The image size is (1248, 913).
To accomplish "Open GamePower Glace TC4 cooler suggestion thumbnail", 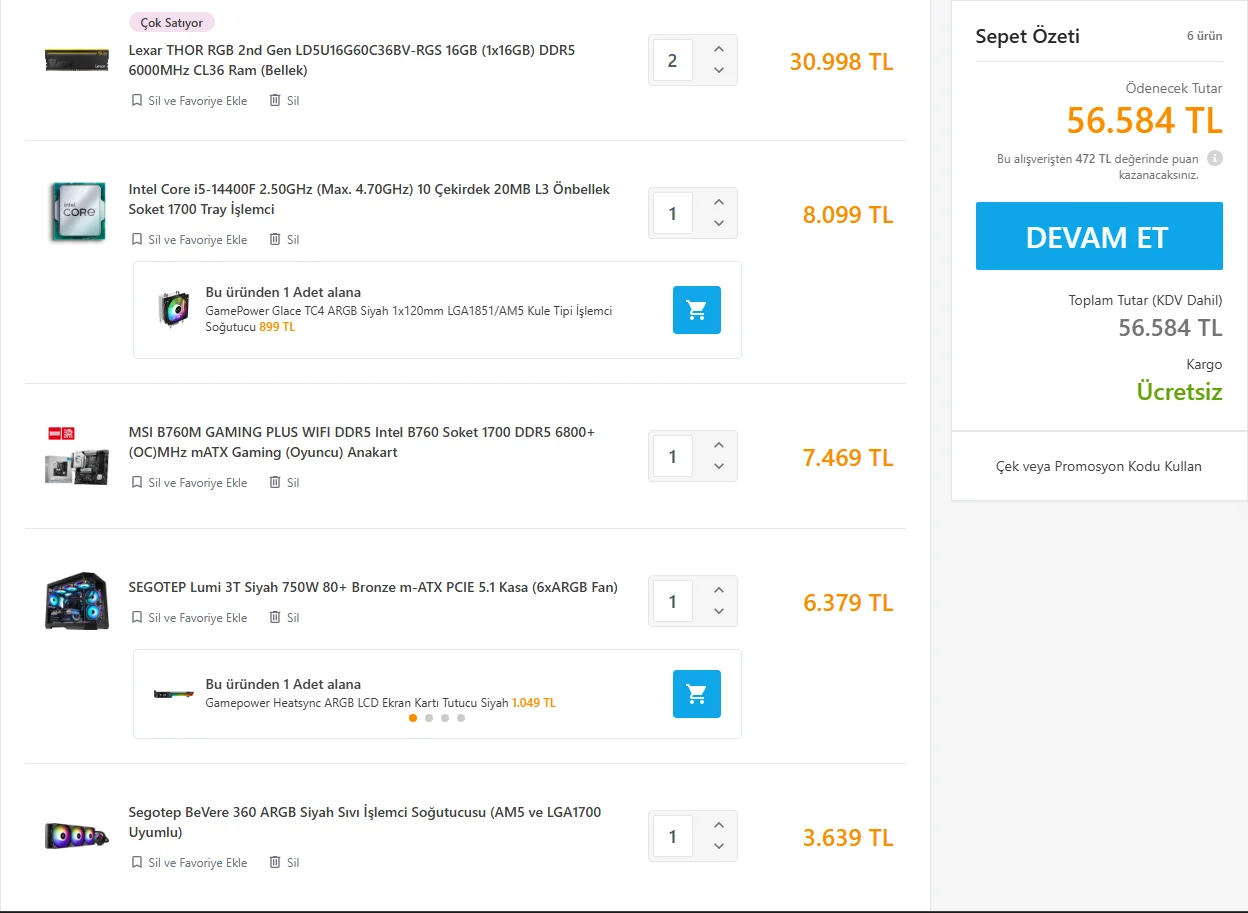I will click(x=173, y=310).
